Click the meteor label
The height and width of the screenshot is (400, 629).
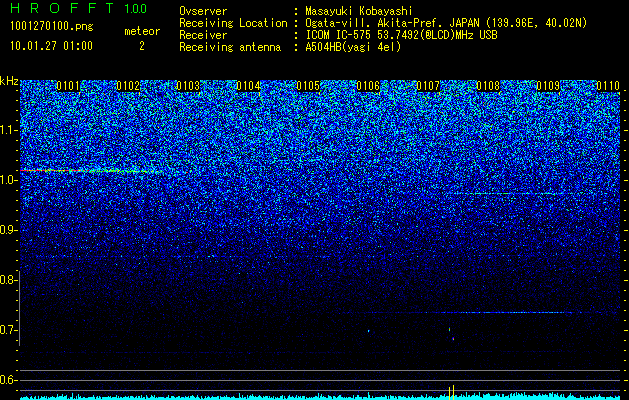pyautogui.click(x=142, y=31)
